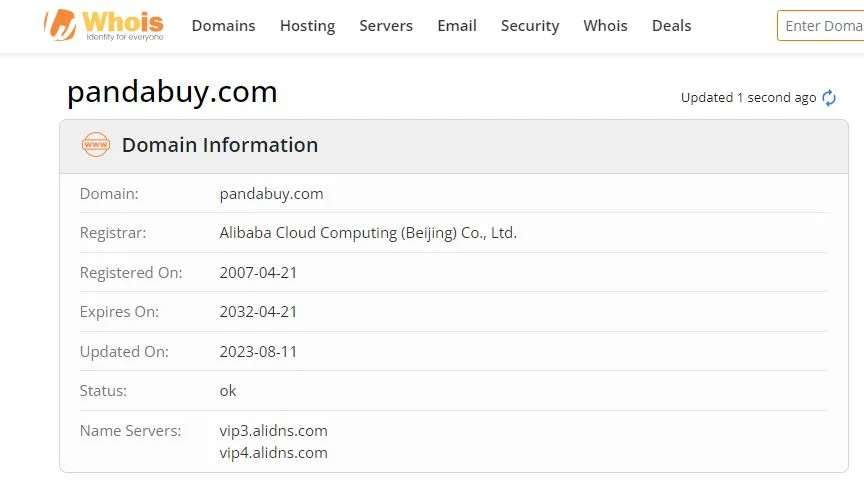Open the Hosting menu

pyautogui.click(x=307, y=26)
